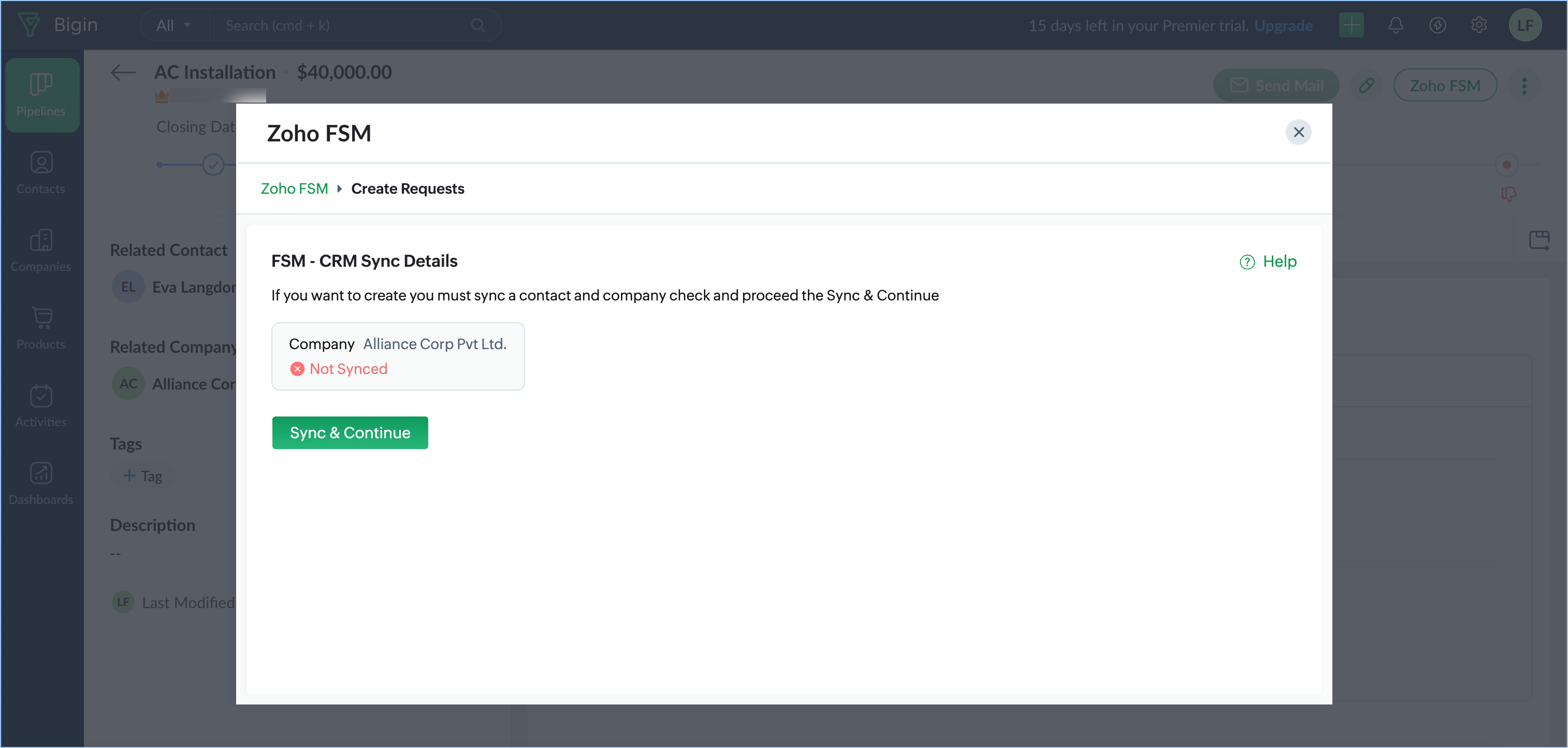Open the Eva Langdon related contact
Viewport: 1568px width, 748px height.
click(194, 287)
